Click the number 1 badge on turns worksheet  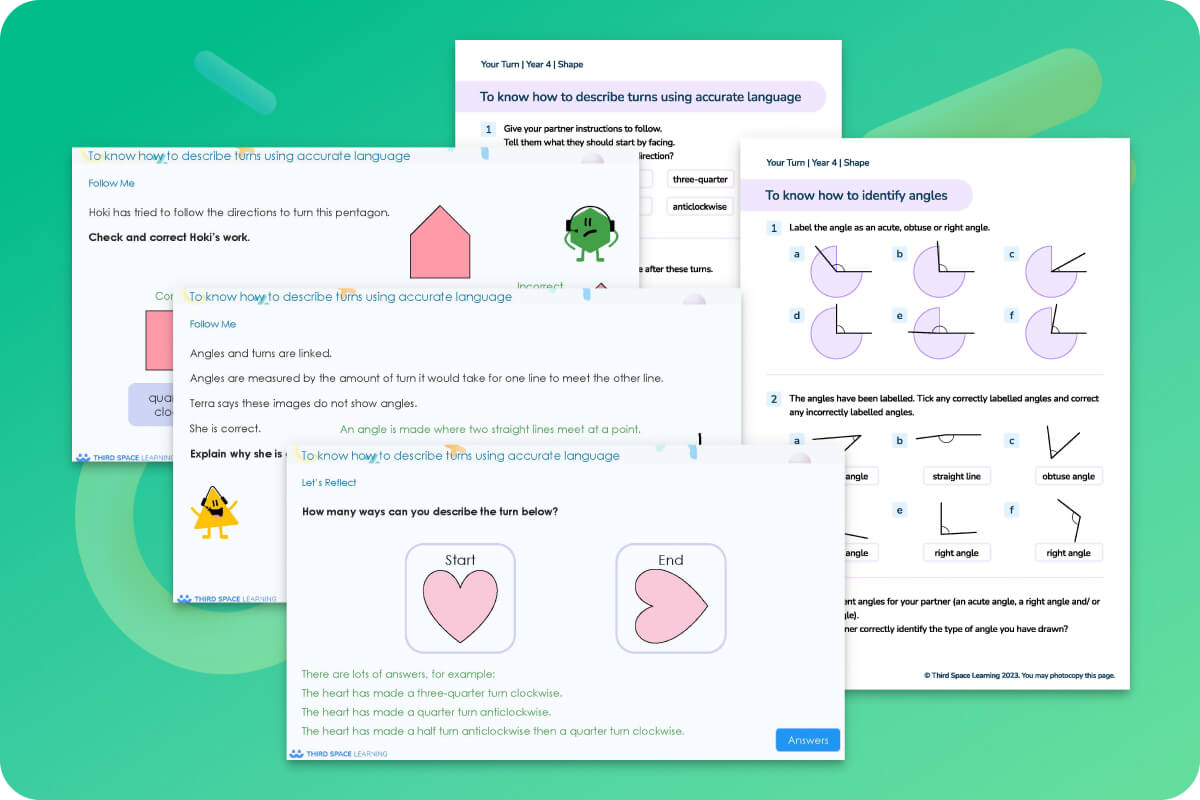pyautogui.click(x=487, y=129)
